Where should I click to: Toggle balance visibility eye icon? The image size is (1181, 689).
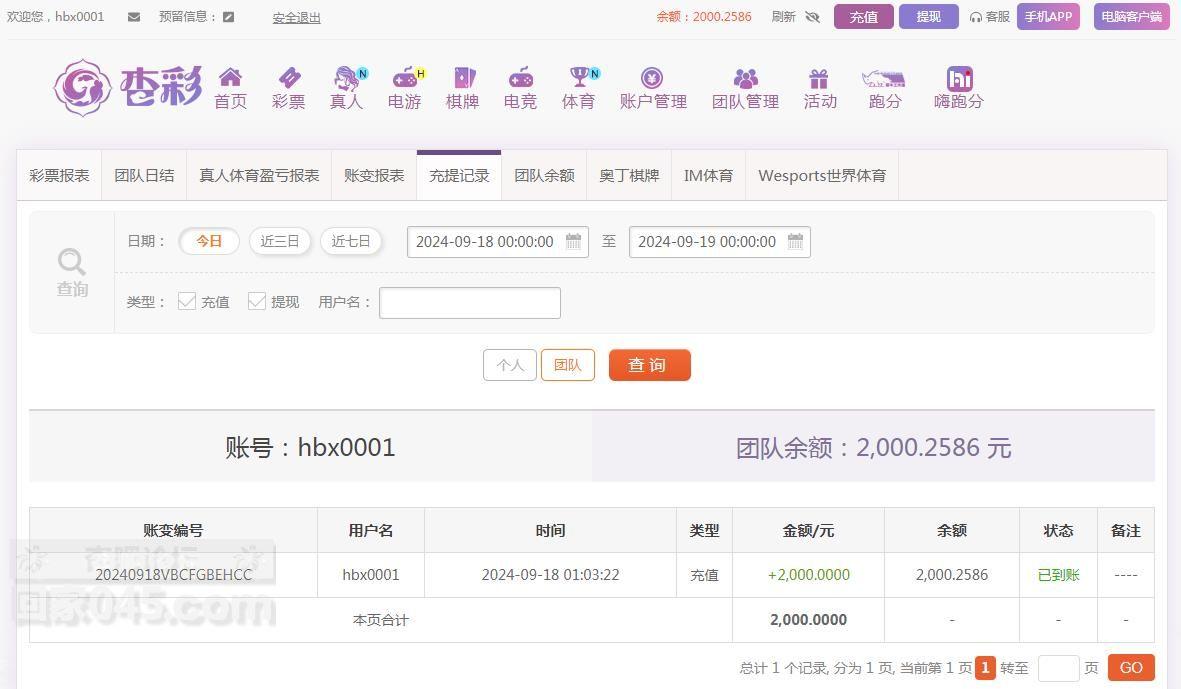pyautogui.click(x=812, y=17)
